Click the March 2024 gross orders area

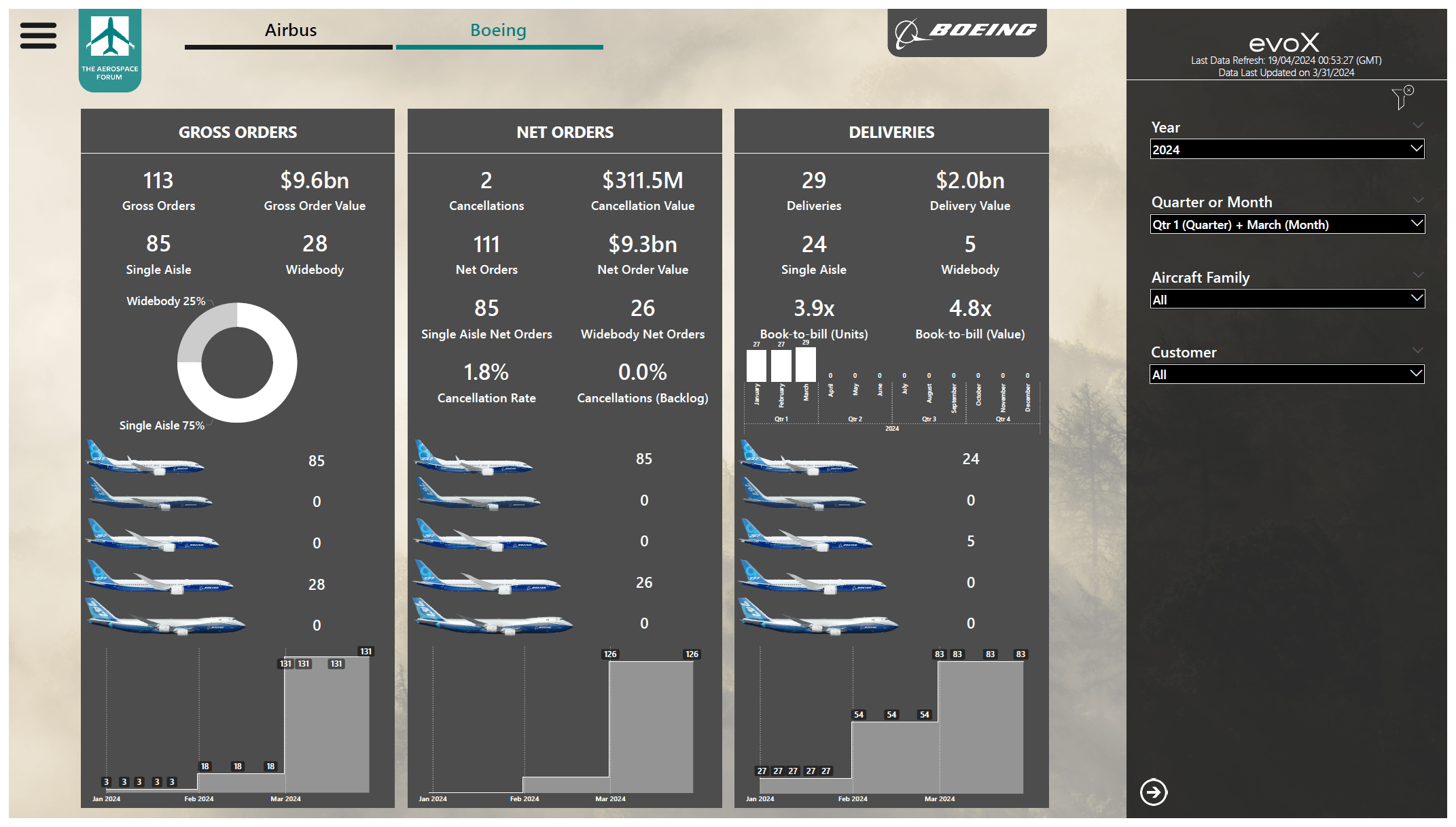click(x=327, y=725)
